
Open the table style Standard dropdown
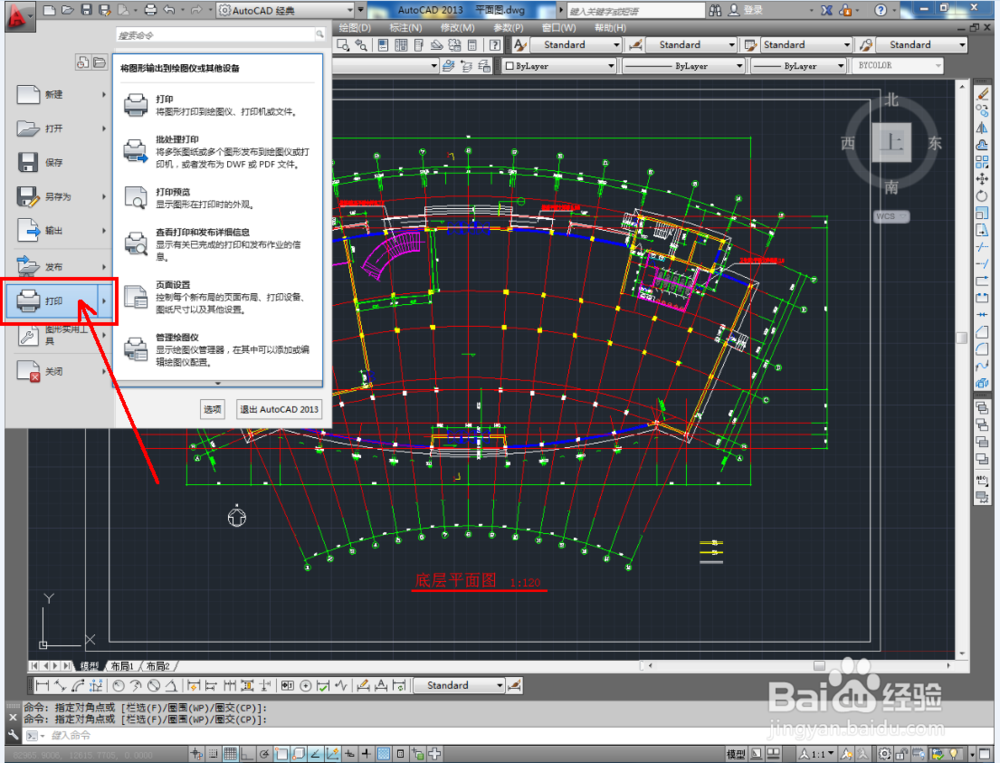(x=806, y=45)
